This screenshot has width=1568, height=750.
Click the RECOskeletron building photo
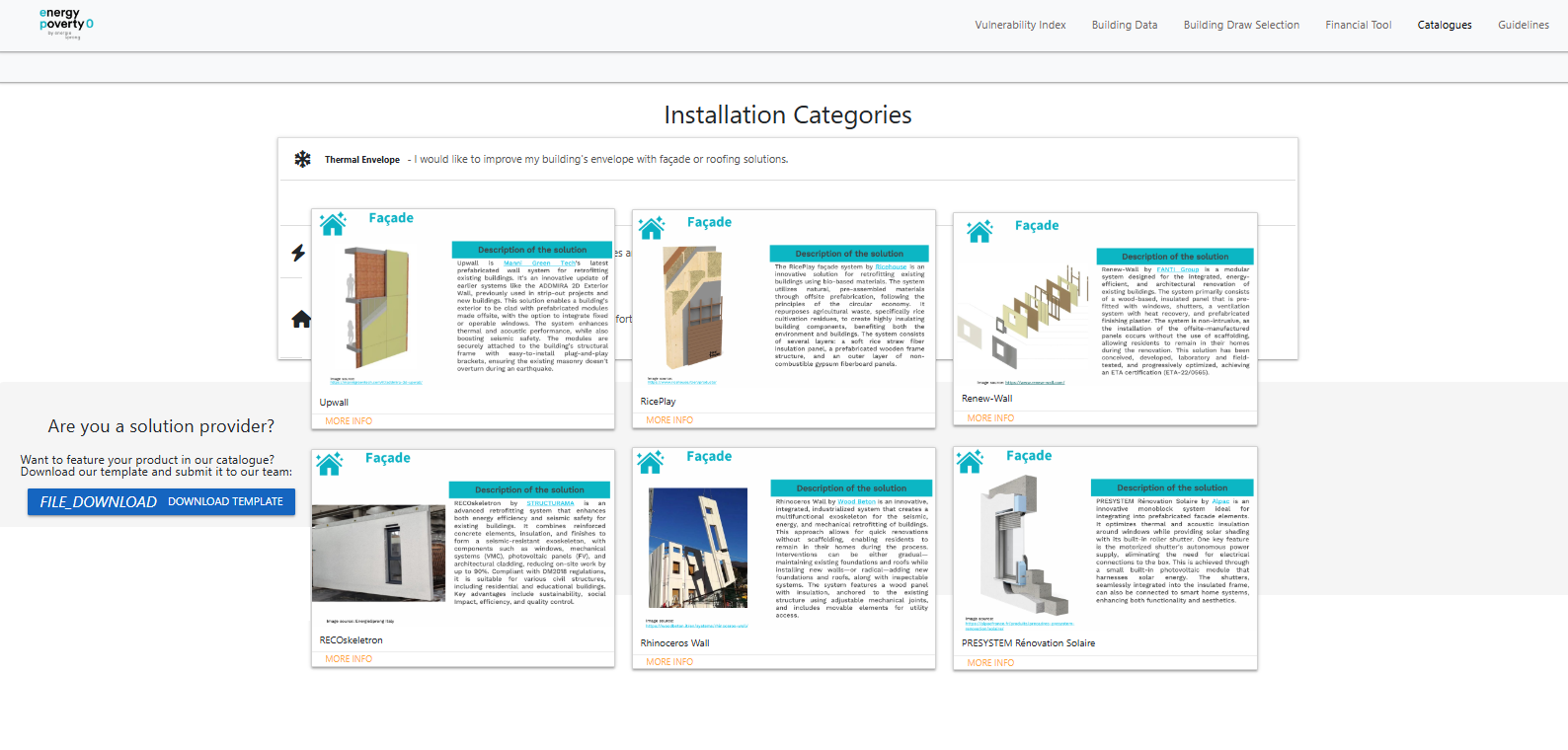click(x=378, y=554)
